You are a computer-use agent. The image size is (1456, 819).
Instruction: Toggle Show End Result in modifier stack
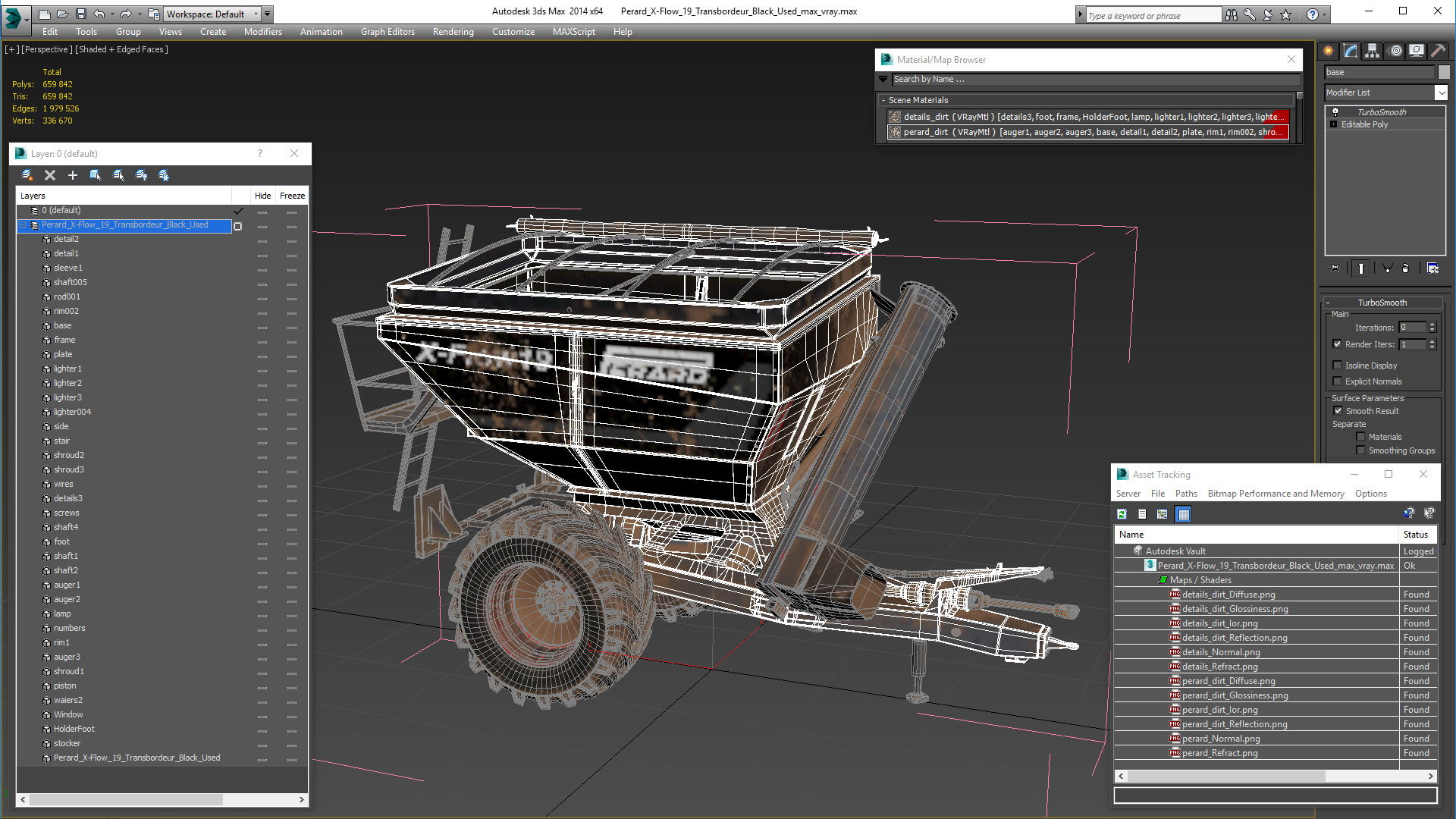tap(1361, 268)
